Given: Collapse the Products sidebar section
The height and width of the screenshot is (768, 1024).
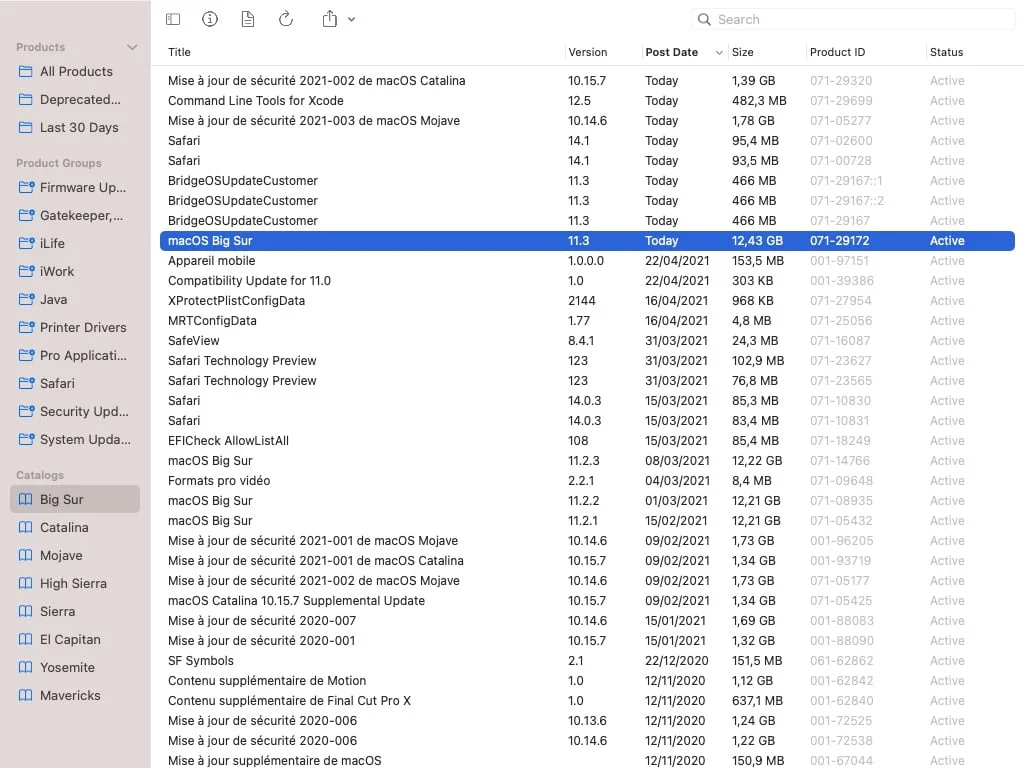Looking at the screenshot, I should click(x=132, y=47).
